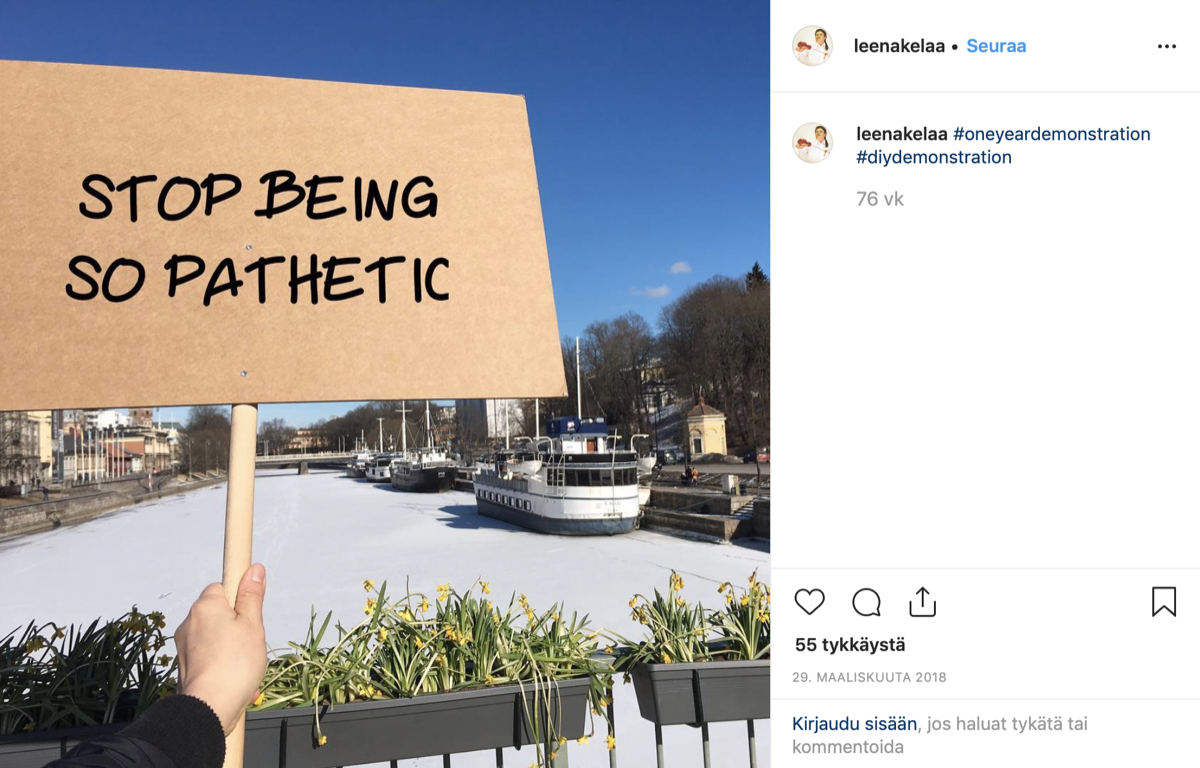Open the leenakelaa username in the caption
This screenshot has width=1200, height=768.
point(902,134)
